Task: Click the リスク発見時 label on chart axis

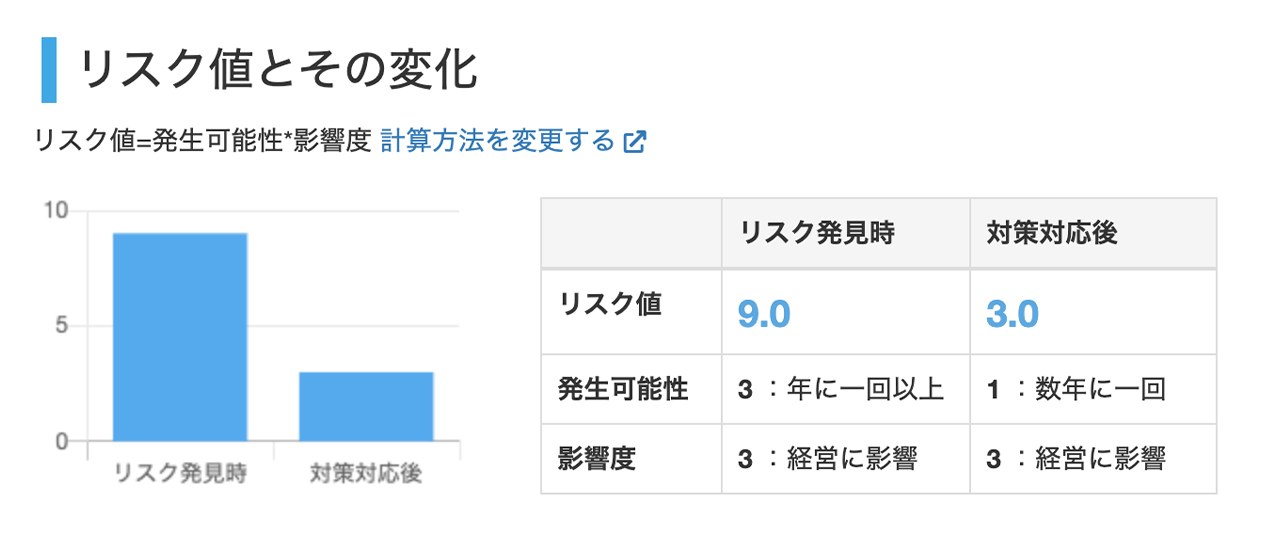Action: 180,473
